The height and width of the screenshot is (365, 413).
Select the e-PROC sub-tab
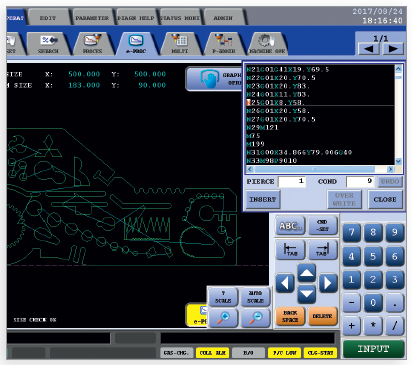point(136,44)
